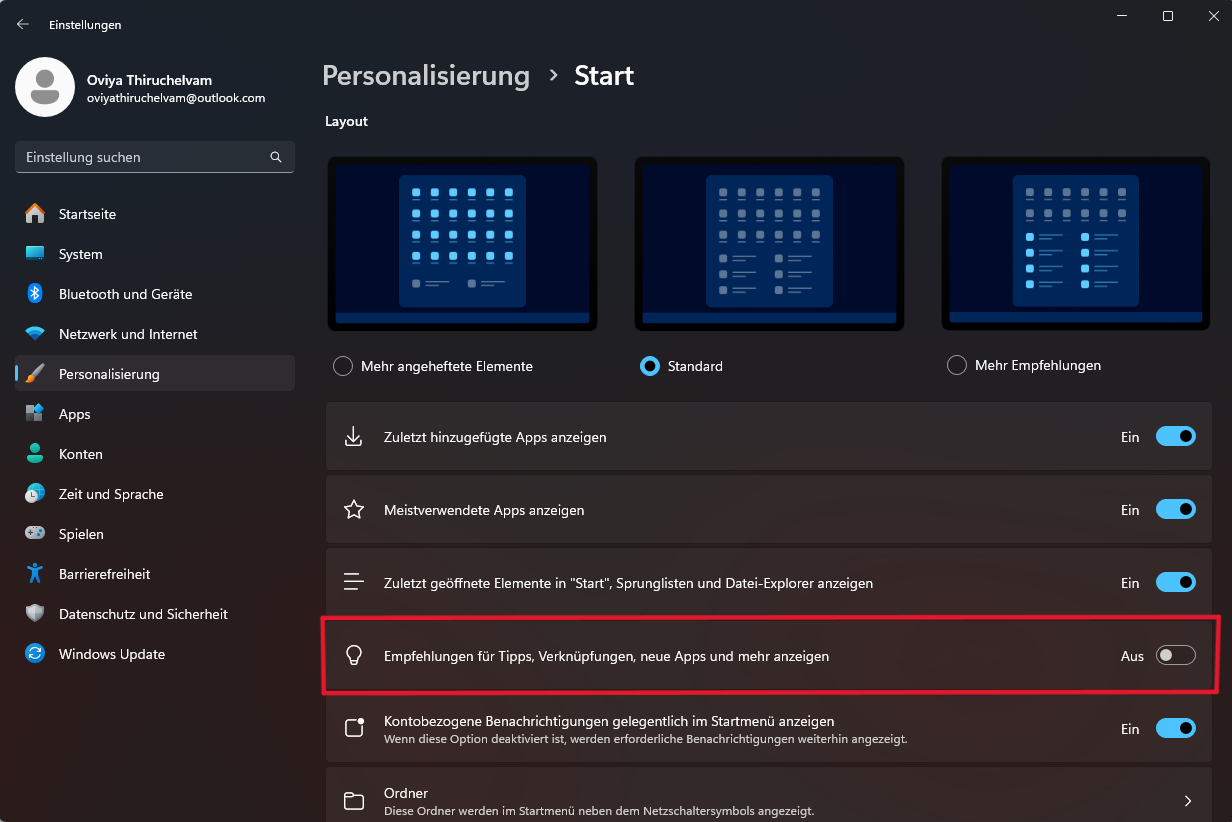This screenshot has width=1232, height=822.
Task: Maximize the Einstellungen window
Action: [1168, 16]
